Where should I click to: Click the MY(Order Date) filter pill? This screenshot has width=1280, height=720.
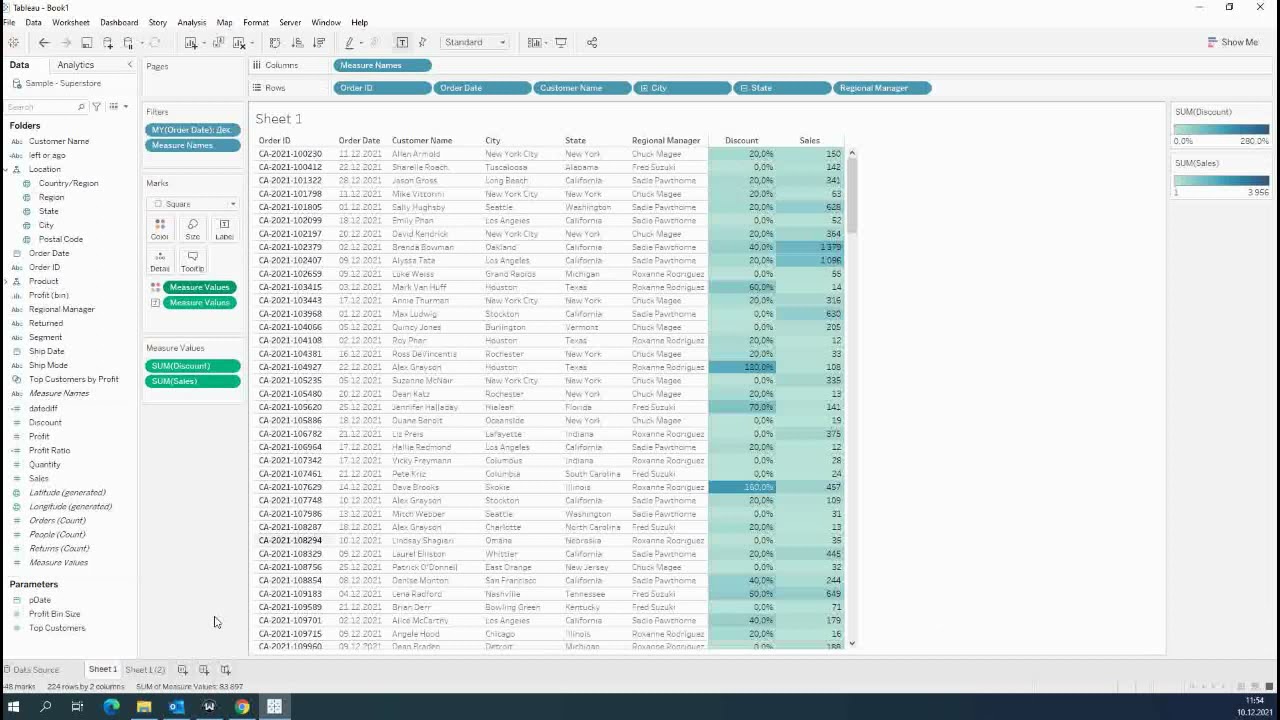tap(194, 130)
